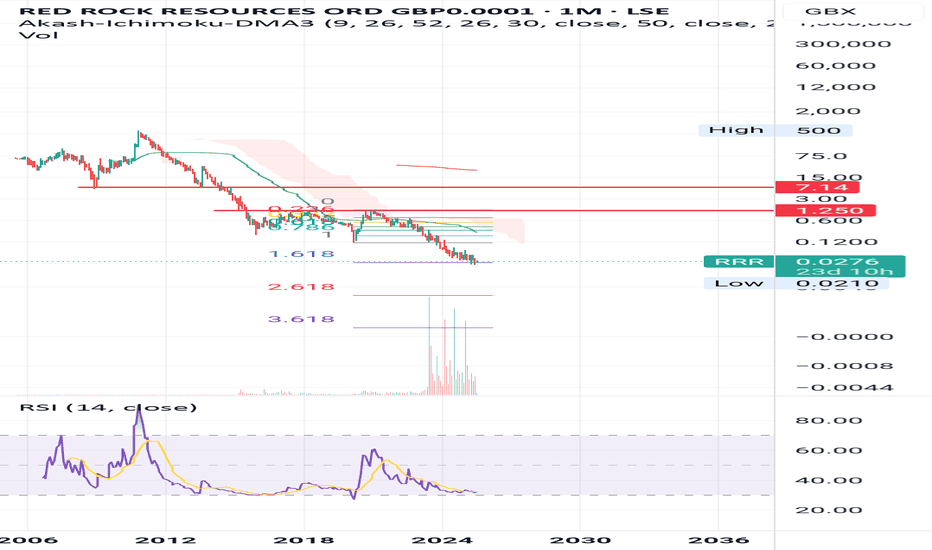Image resolution: width=932 pixels, height=550 pixels.
Task: Click the 80.00 RSI scale value
Action: pyautogui.click(x=829, y=421)
